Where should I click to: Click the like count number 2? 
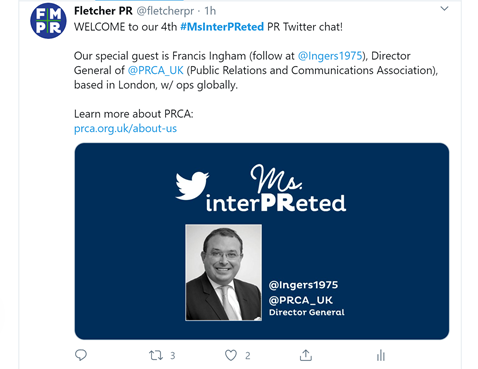coord(248,356)
